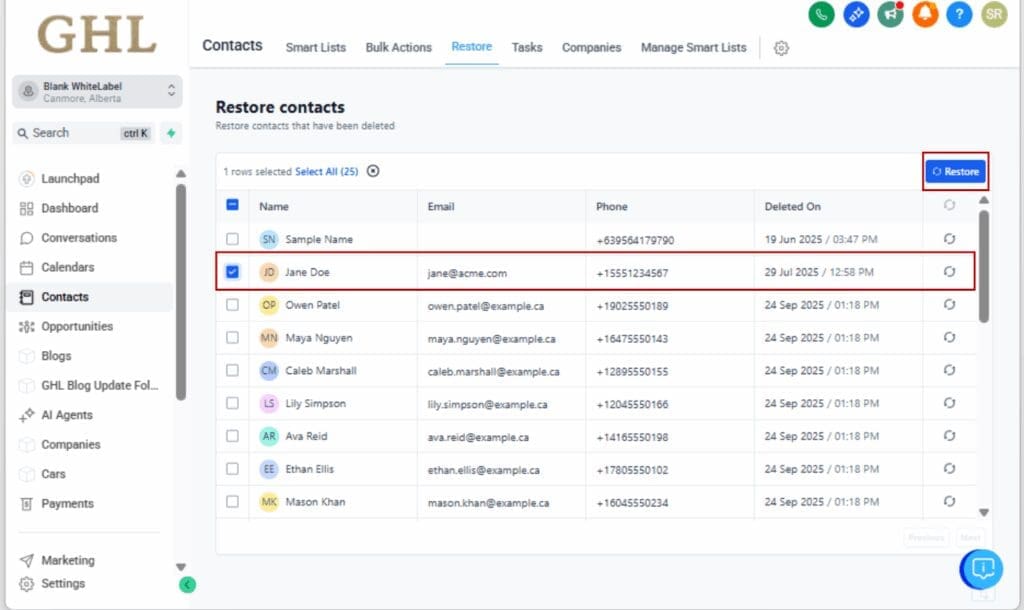
Task: Click the orange notifications bell icon
Action: point(925,16)
